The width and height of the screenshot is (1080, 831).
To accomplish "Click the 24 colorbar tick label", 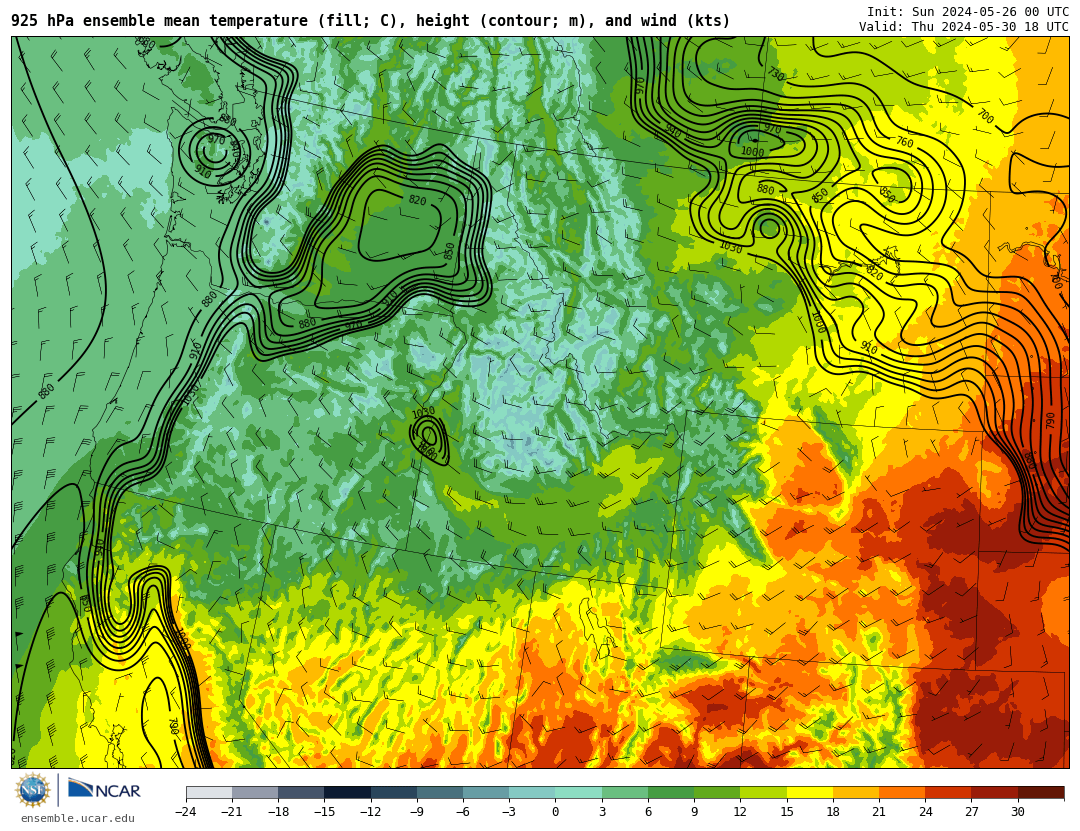I will point(925,812).
